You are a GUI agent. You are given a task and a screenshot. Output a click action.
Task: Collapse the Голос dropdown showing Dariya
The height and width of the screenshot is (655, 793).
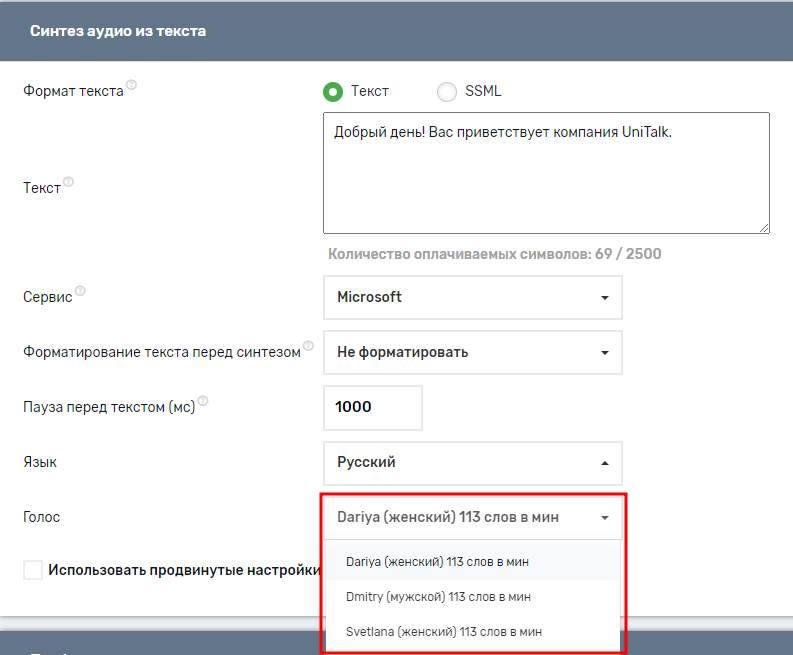pyautogui.click(x=472, y=518)
